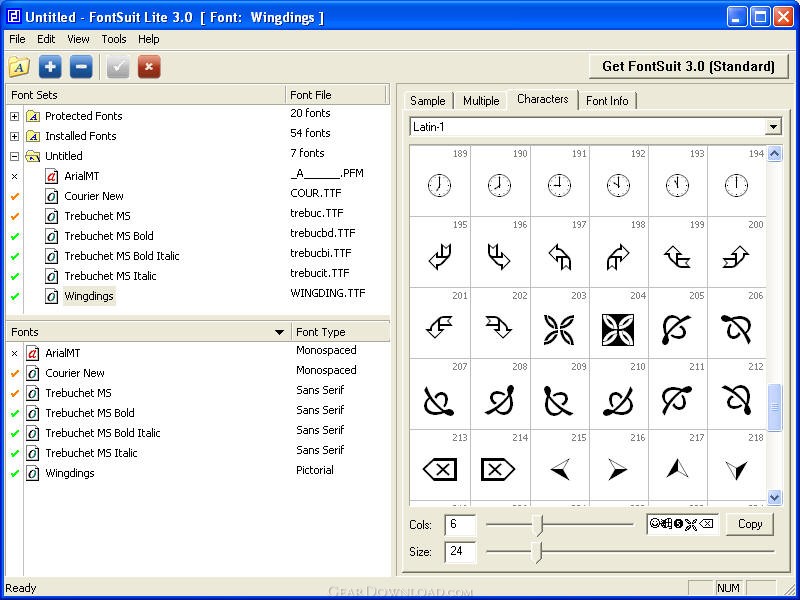This screenshot has height=600, width=800.
Task: Toggle the green check beside Wingdings font set
Action: [x=15, y=296]
